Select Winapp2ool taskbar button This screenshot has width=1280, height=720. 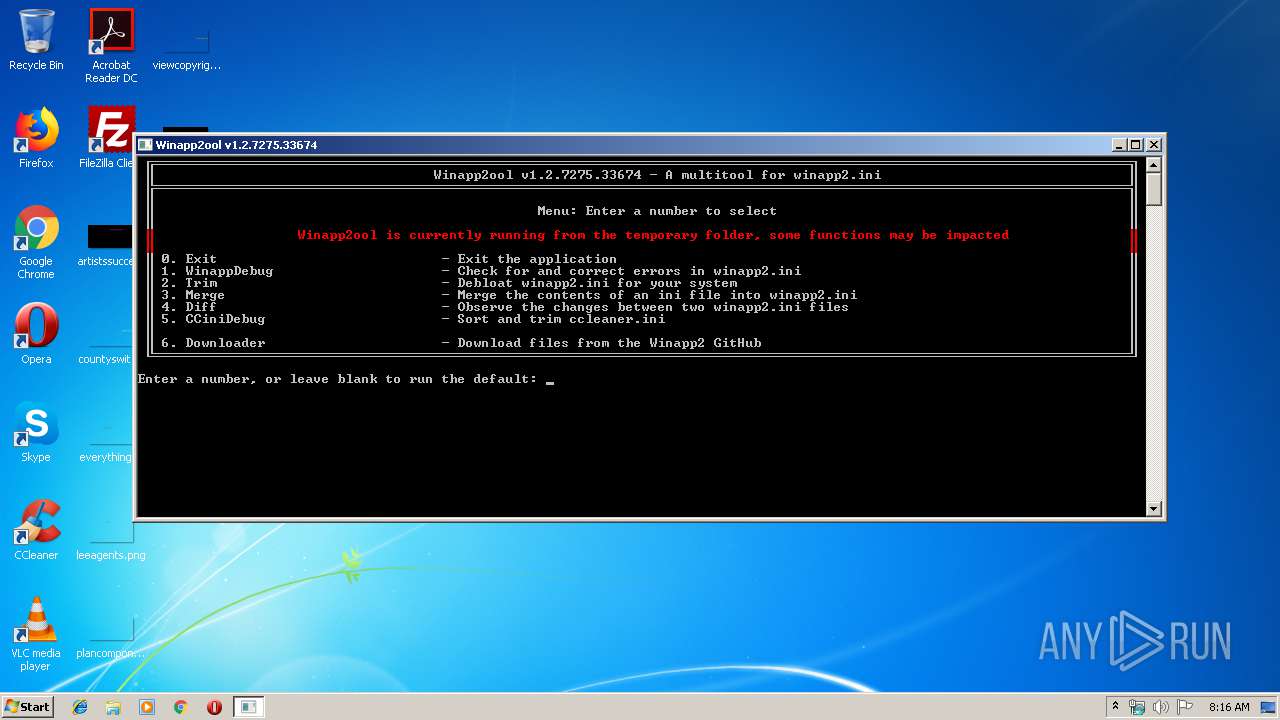pos(248,707)
